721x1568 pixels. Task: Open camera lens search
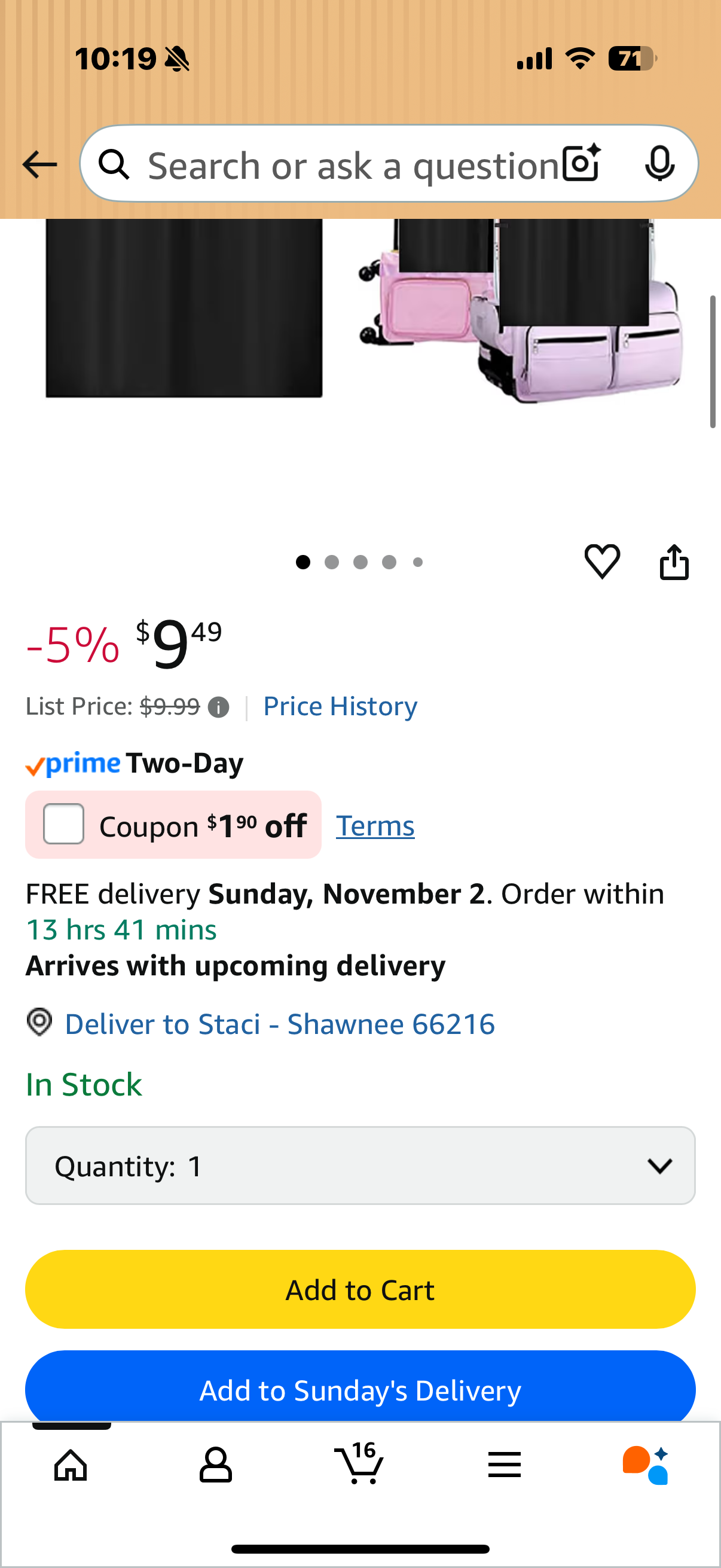click(x=581, y=164)
